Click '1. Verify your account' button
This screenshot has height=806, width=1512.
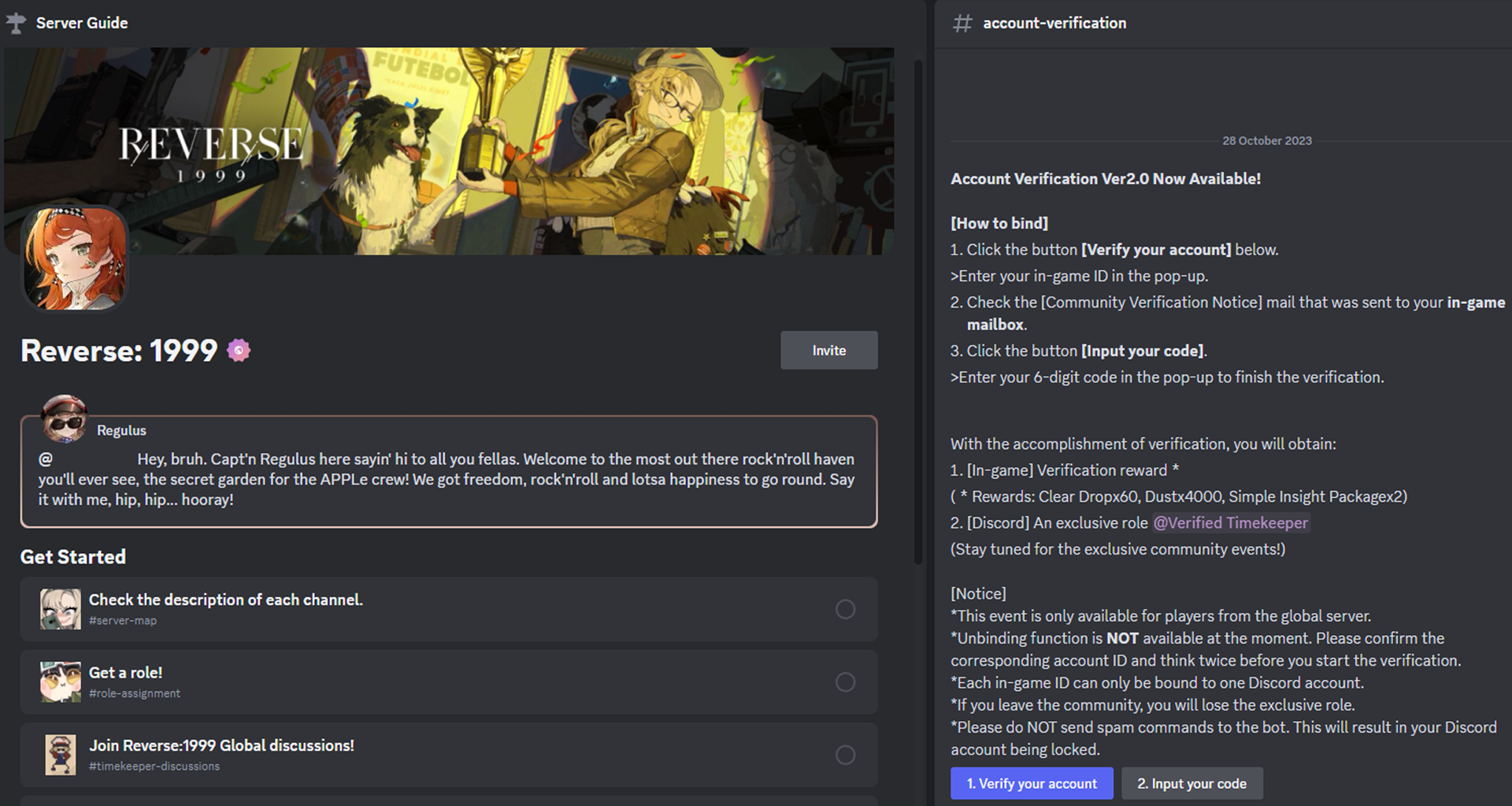coord(1032,784)
